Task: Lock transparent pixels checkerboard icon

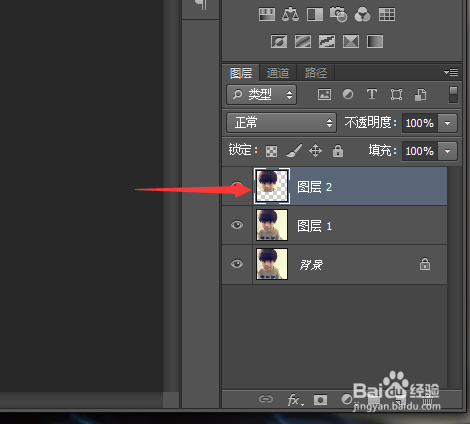Action: point(271,151)
